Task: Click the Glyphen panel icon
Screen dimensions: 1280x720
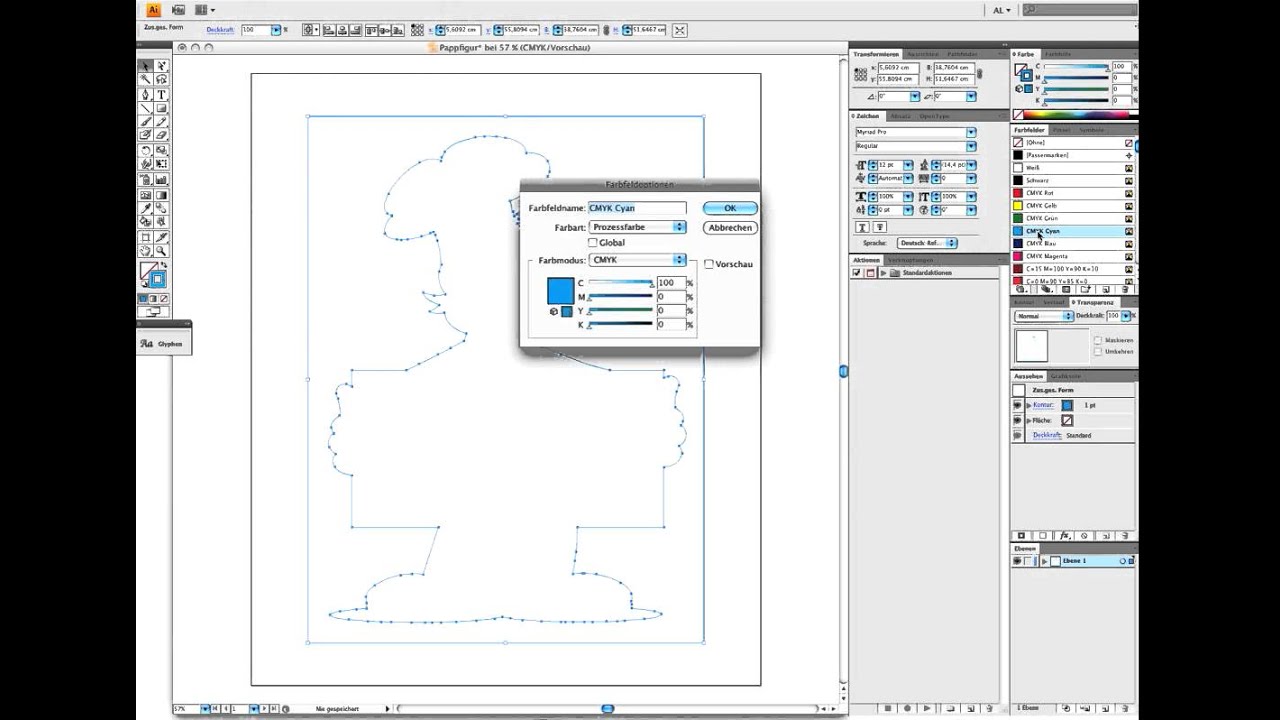Action: (163, 343)
